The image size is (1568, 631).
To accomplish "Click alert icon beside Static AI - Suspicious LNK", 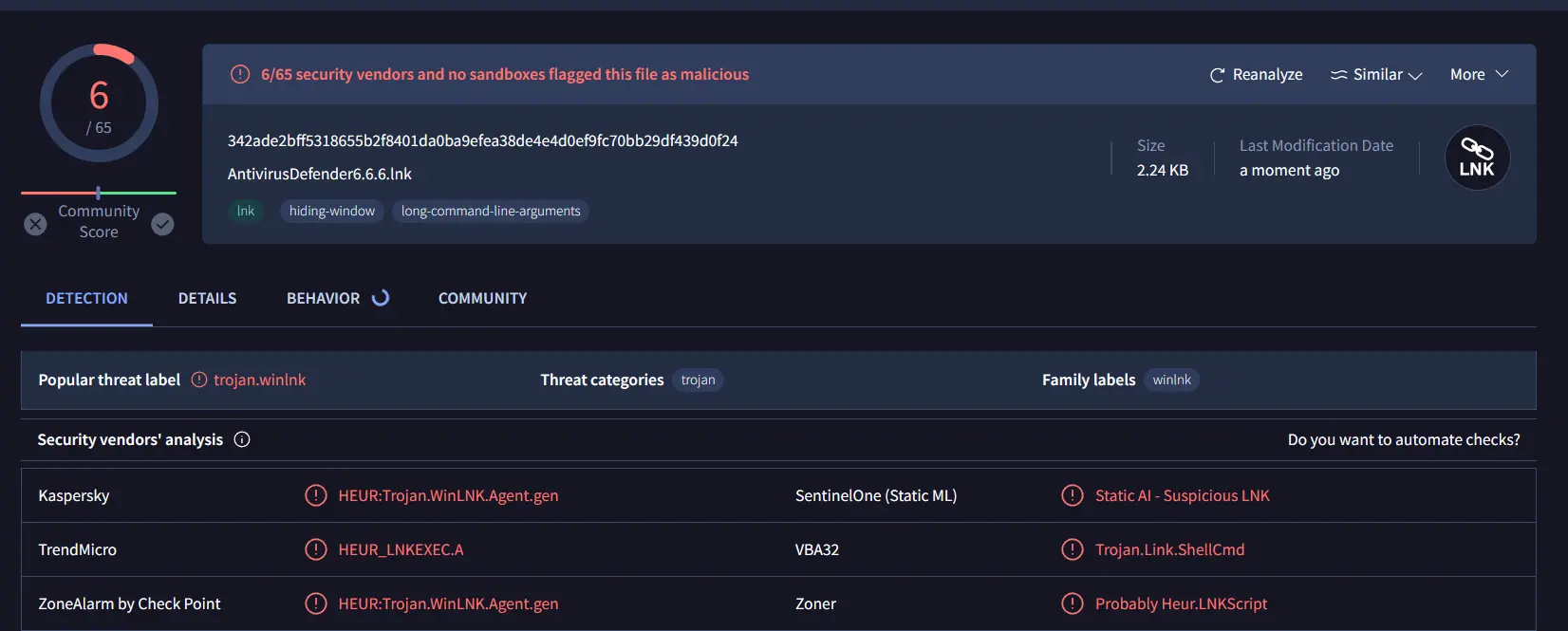I will [1073, 495].
